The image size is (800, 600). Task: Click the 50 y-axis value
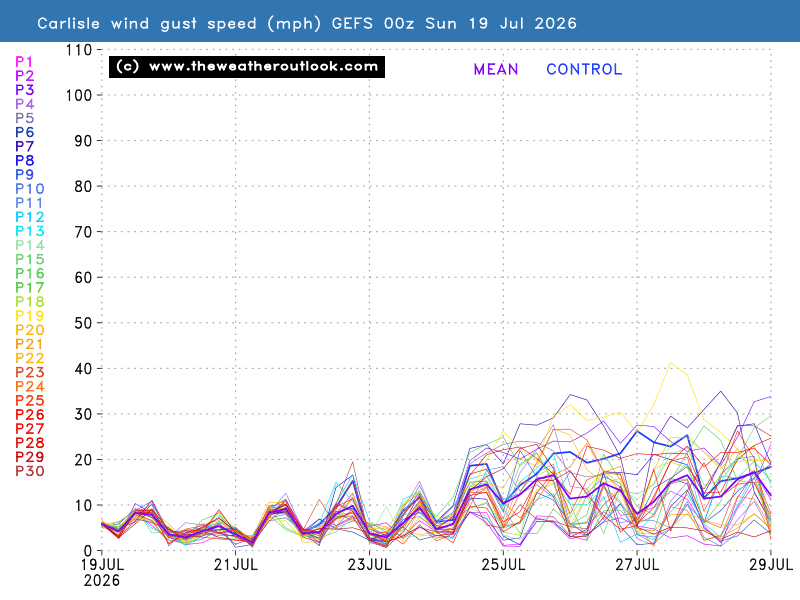[x=83, y=323]
